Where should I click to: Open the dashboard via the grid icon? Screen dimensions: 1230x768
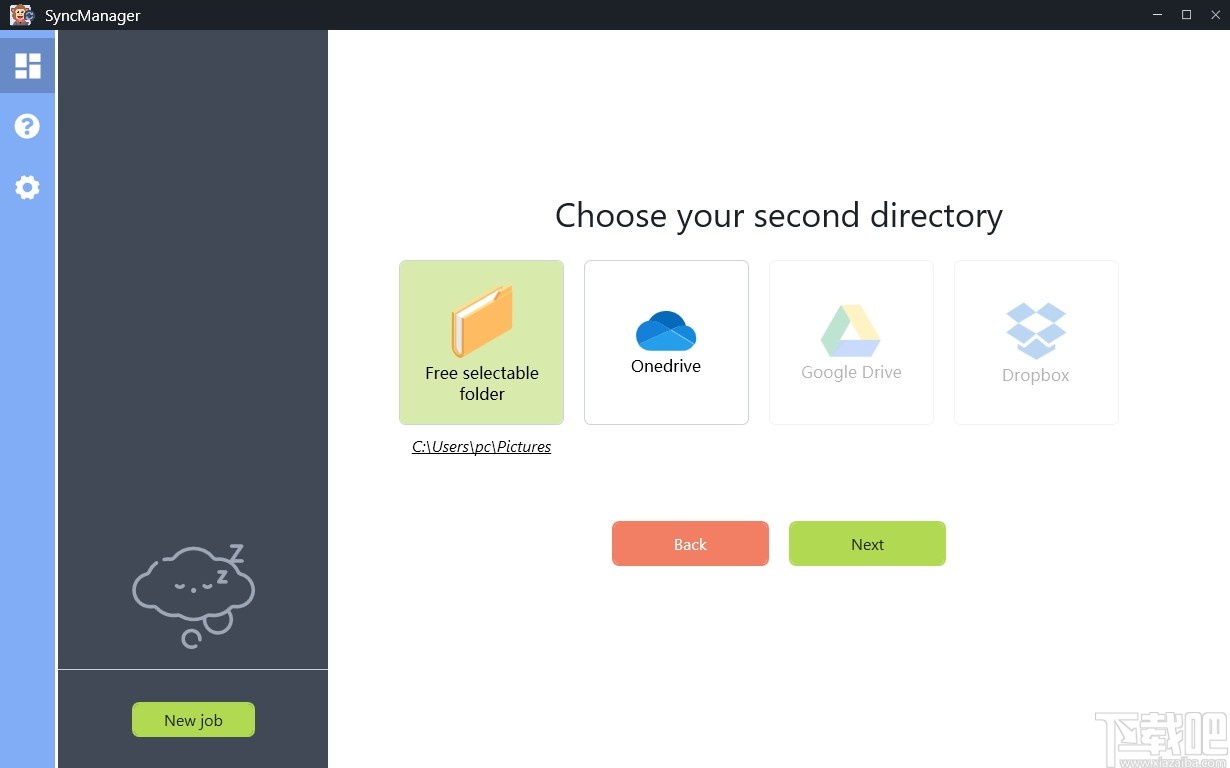click(x=26, y=64)
